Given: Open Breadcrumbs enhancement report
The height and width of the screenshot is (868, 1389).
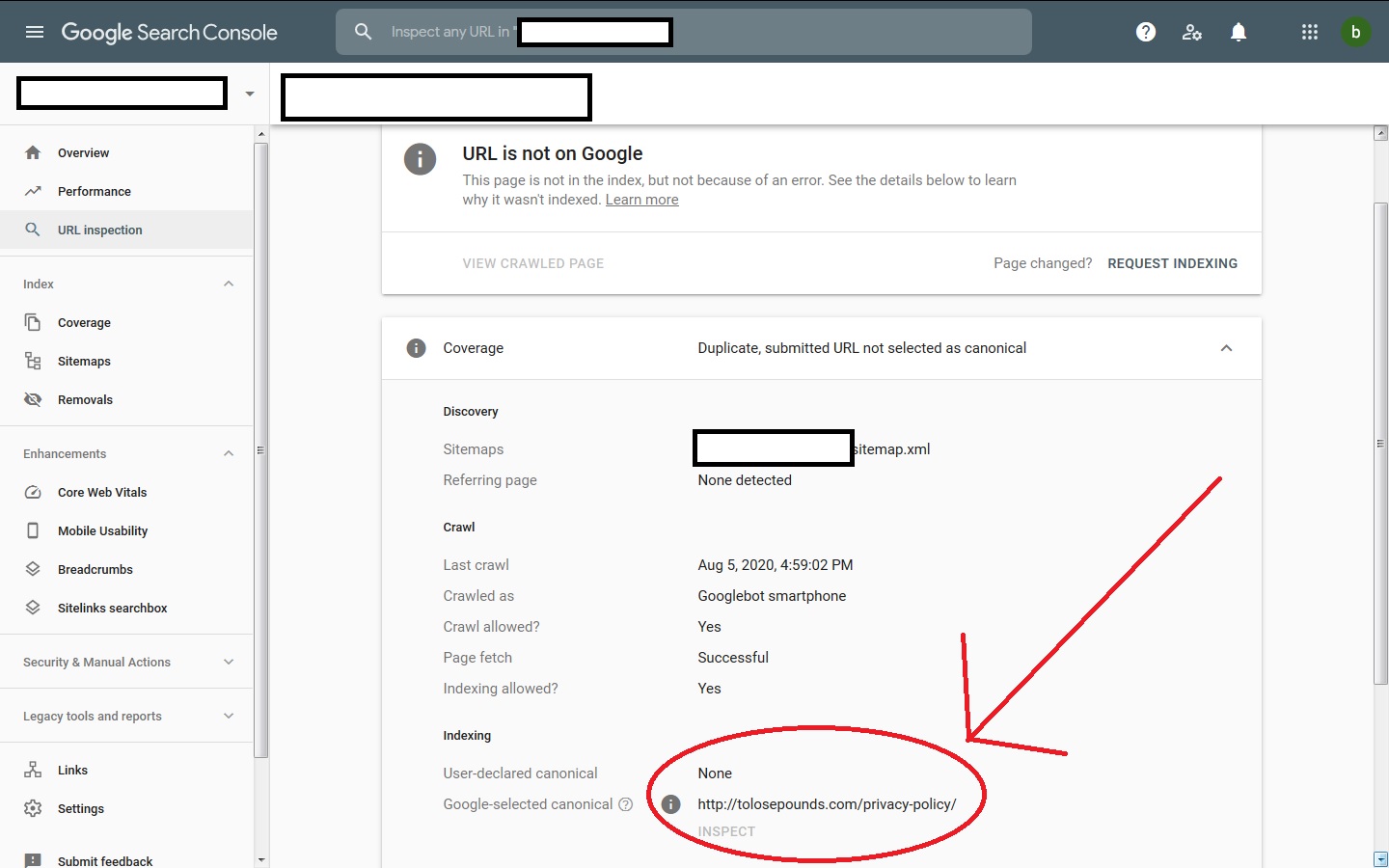Looking at the screenshot, I should (126, 569).
